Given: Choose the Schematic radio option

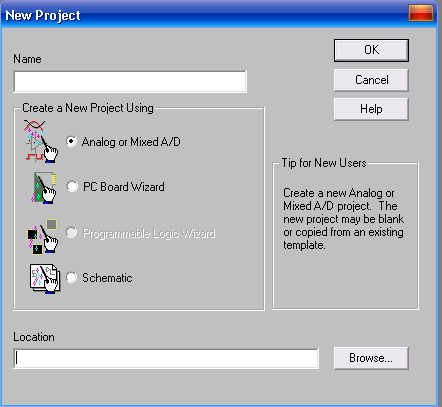Looking at the screenshot, I should tap(71, 278).
